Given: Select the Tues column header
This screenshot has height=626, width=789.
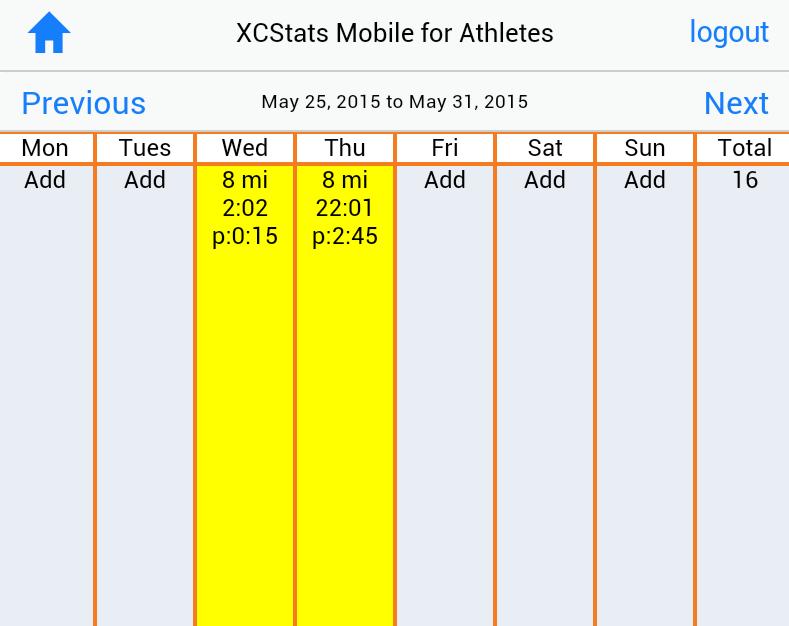Looking at the screenshot, I should click(x=145, y=148).
